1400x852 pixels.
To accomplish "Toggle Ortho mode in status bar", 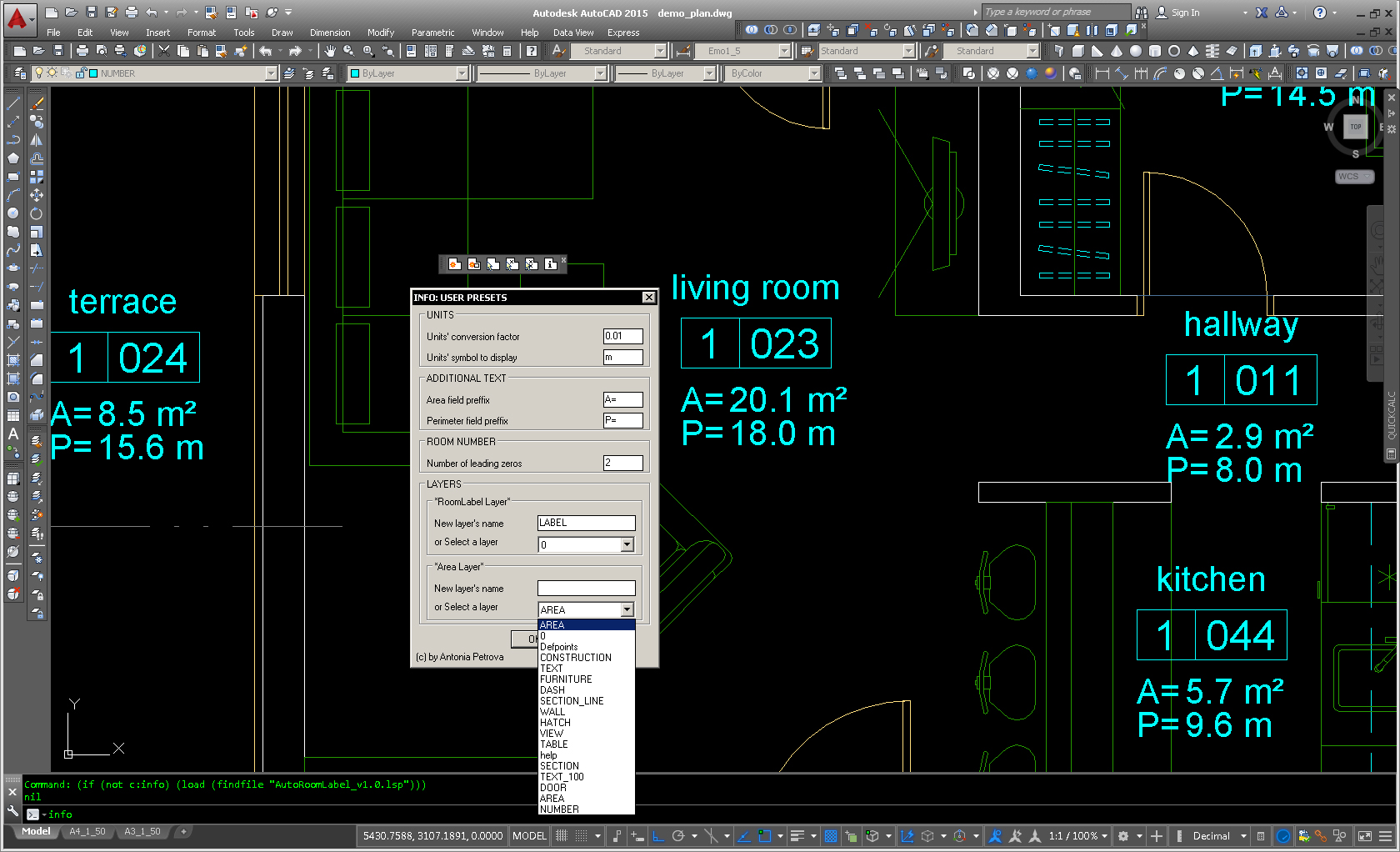I will coord(657,835).
